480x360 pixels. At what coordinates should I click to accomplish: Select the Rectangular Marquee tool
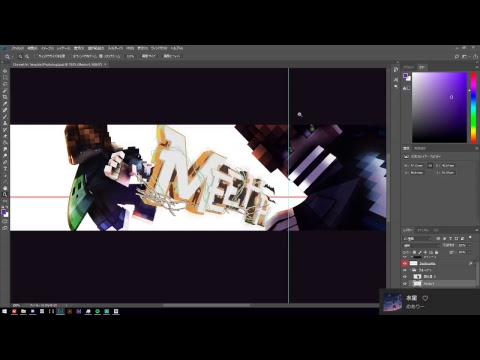[5, 77]
